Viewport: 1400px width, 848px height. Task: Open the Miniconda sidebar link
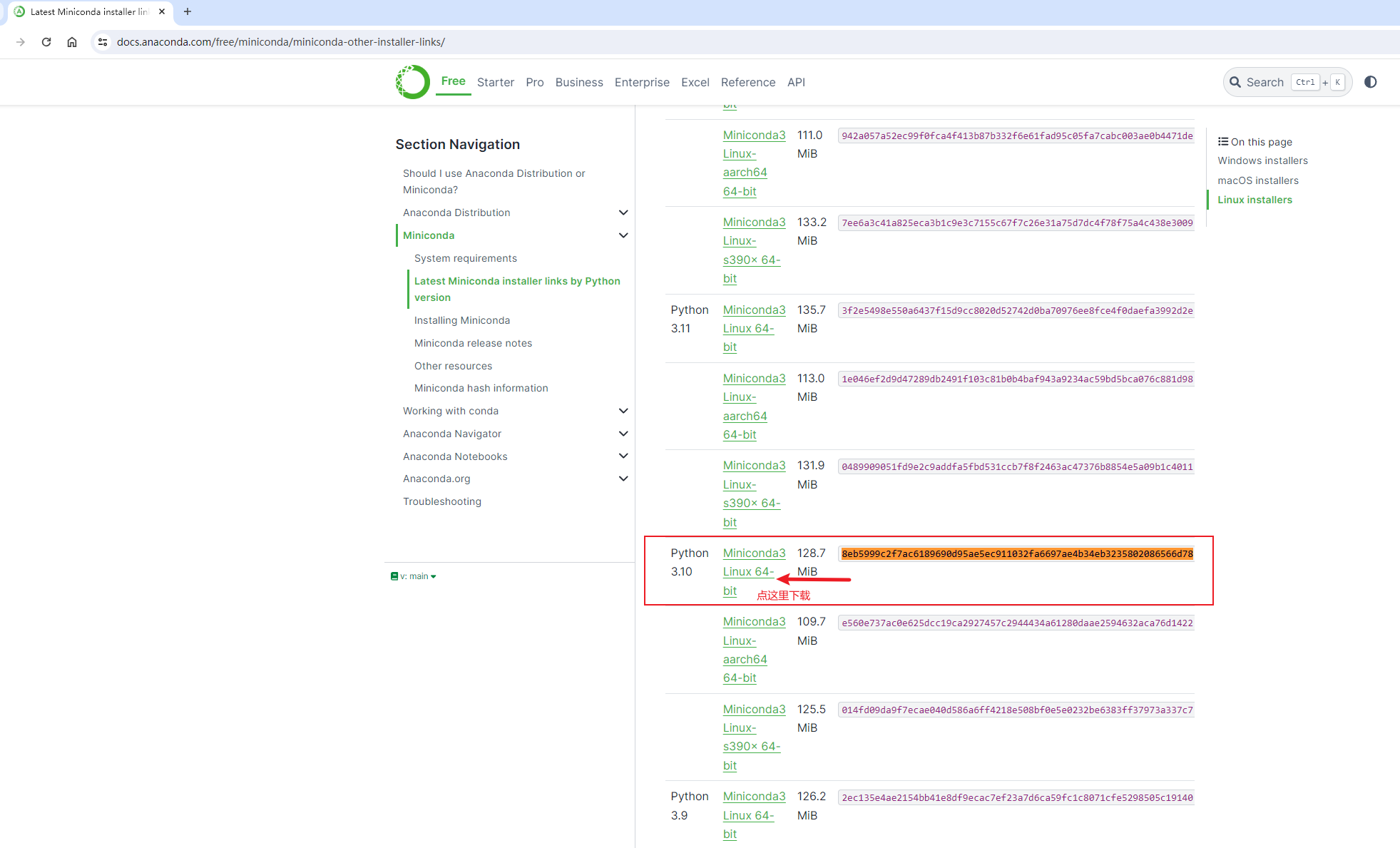(x=429, y=235)
